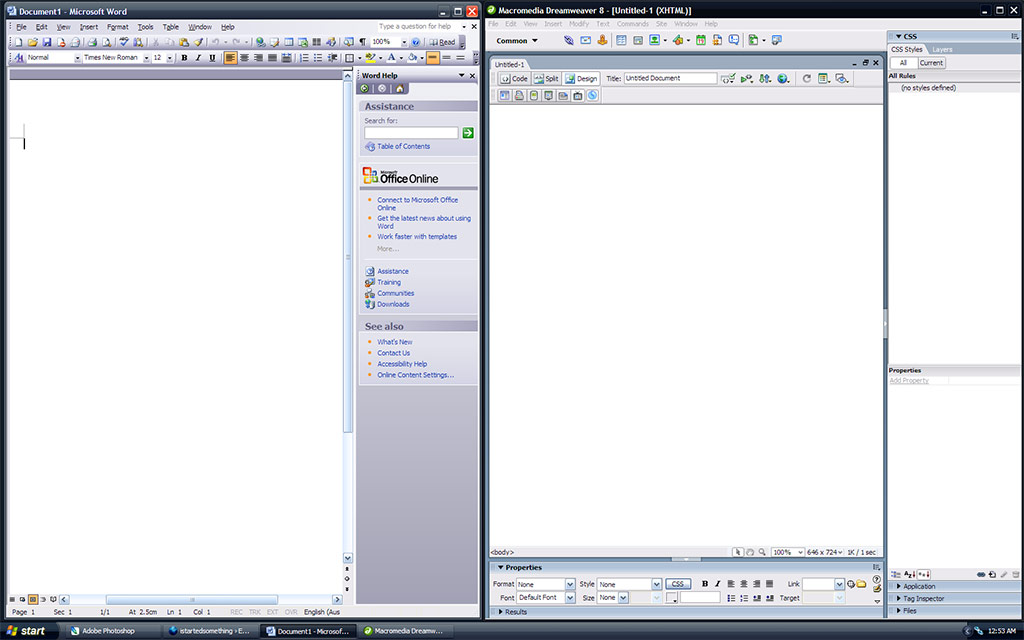Click the Table of Contents link in Word Help
1024x640 pixels.
point(404,146)
